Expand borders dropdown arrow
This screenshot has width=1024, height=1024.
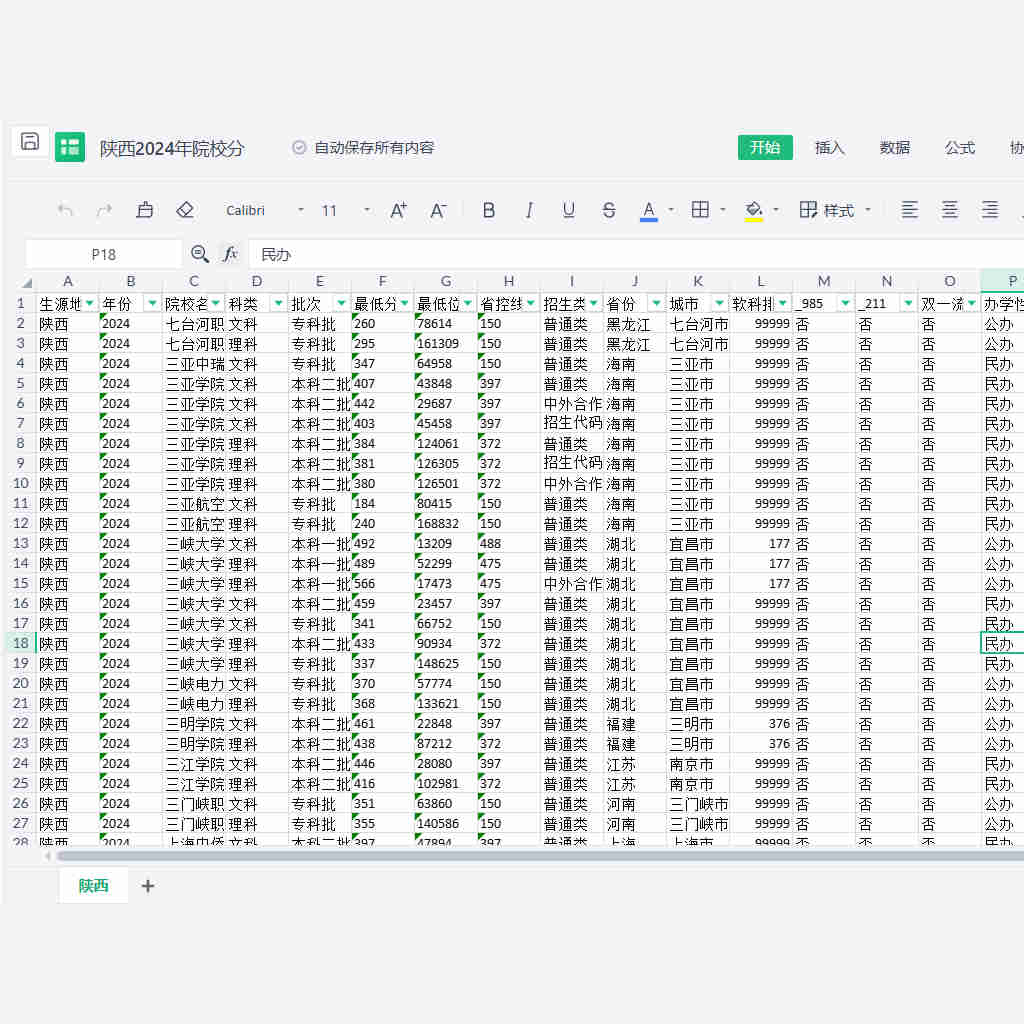click(723, 210)
